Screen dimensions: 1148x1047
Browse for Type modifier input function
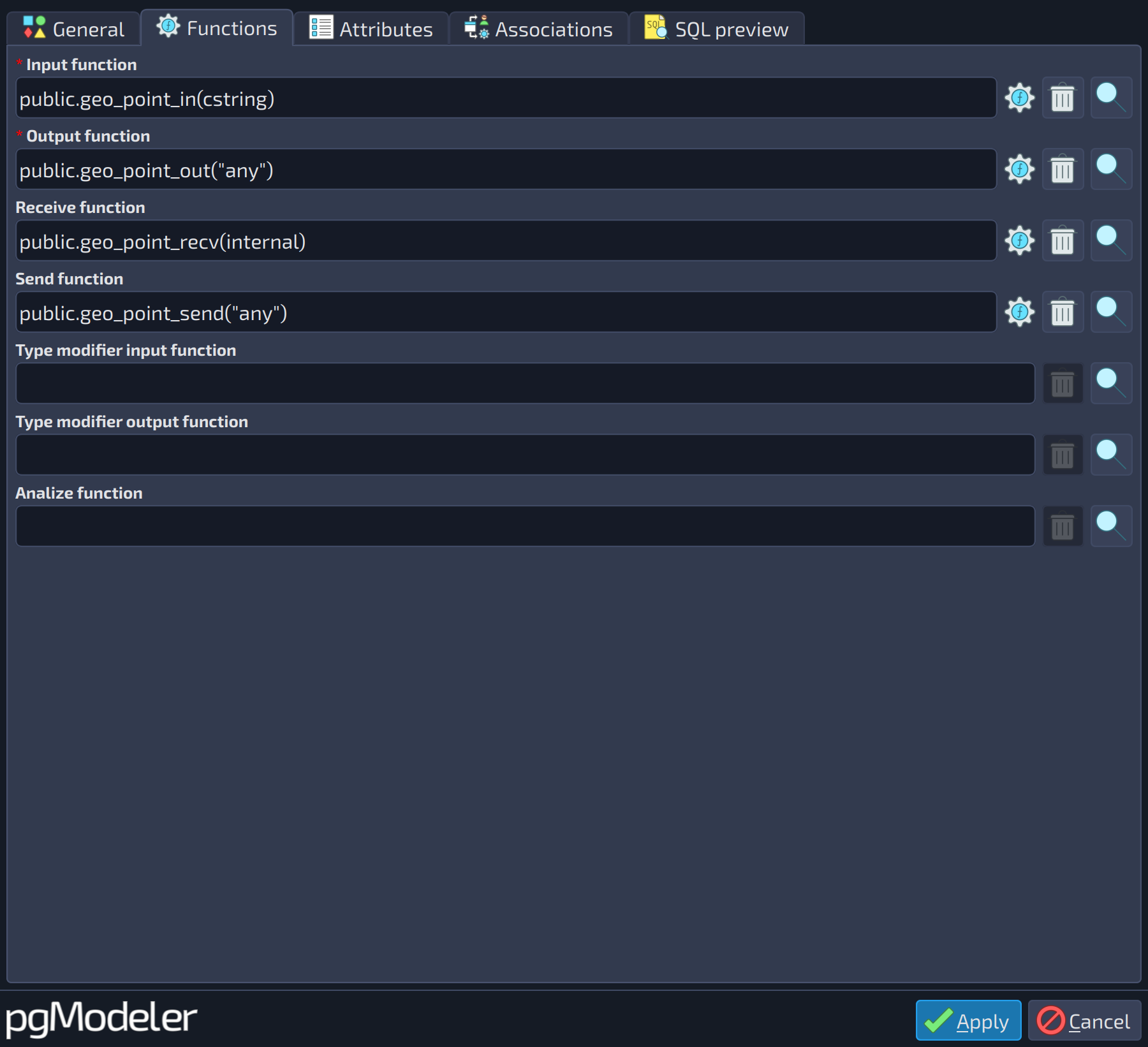[1111, 384]
